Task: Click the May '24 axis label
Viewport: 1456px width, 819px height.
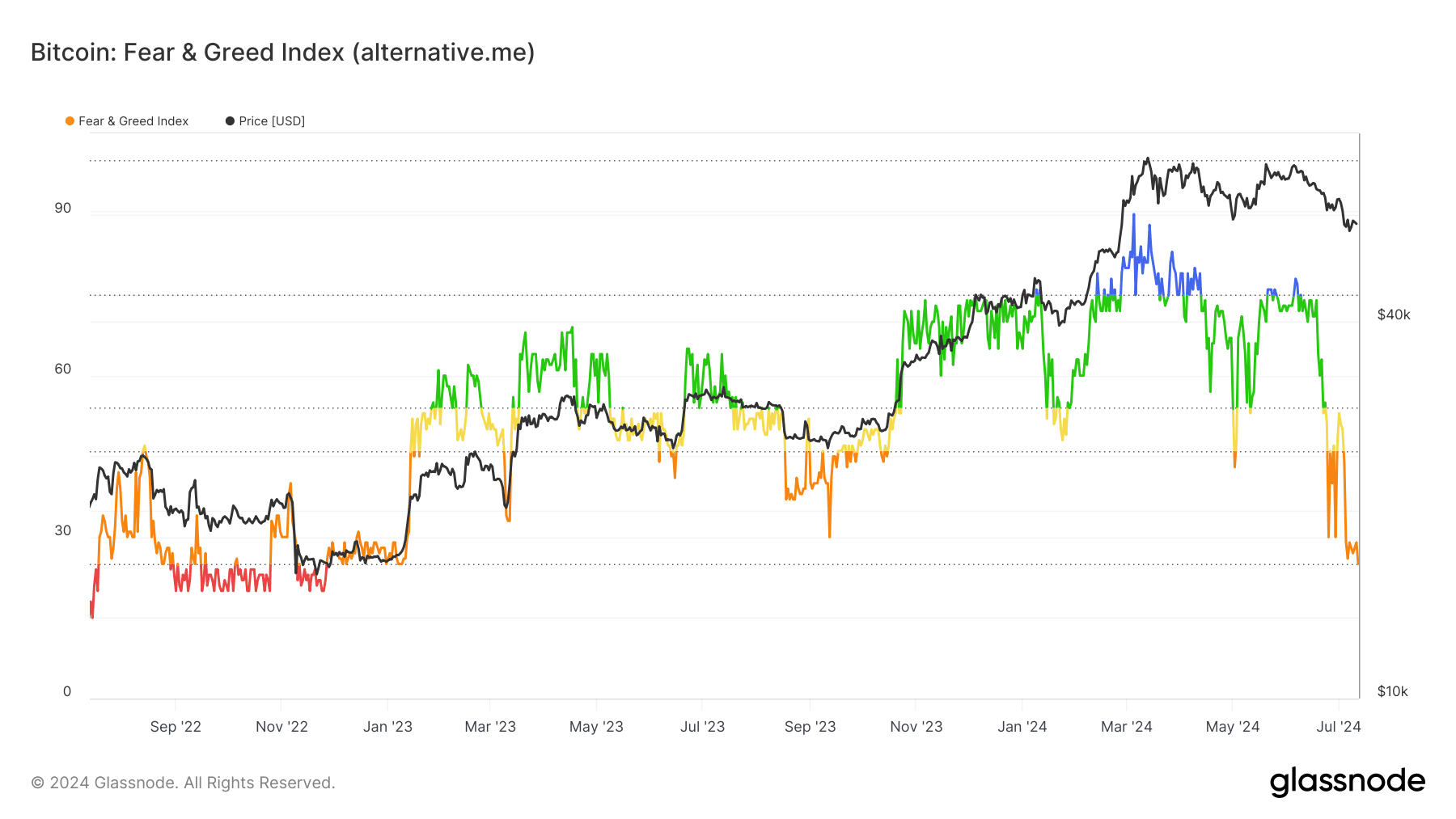Action: [1233, 727]
